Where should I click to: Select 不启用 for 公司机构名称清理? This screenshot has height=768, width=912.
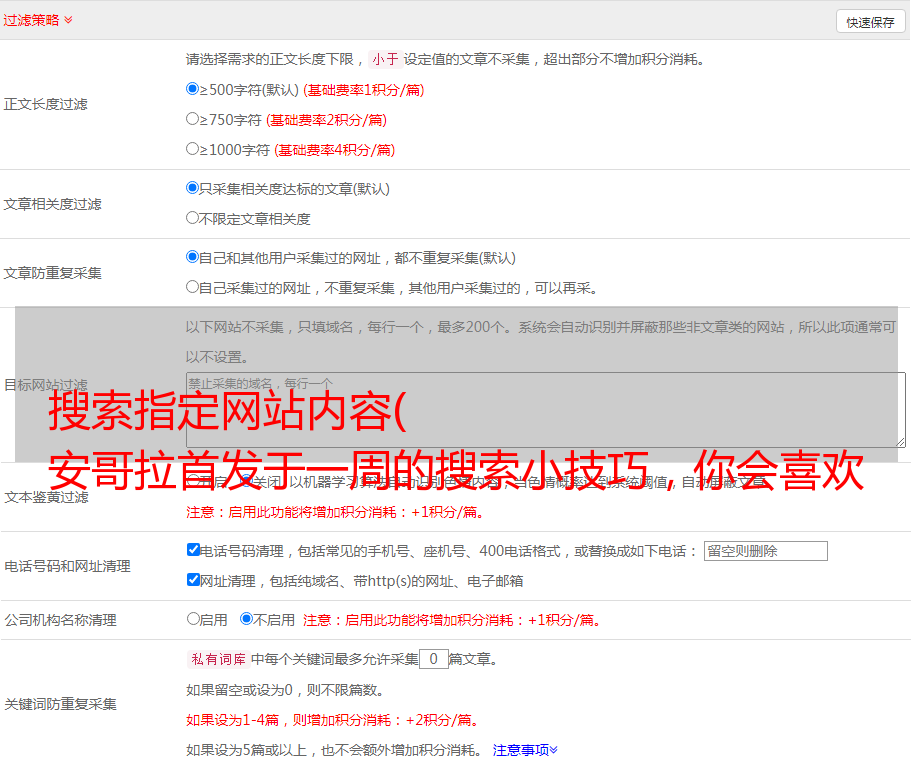point(247,619)
